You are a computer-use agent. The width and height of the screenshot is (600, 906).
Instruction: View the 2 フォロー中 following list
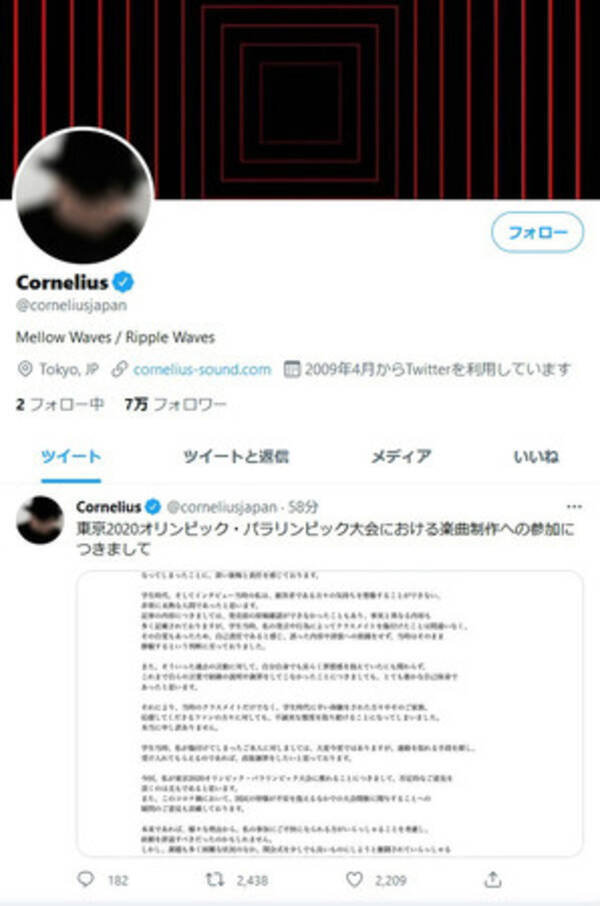click(x=60, y=404)
